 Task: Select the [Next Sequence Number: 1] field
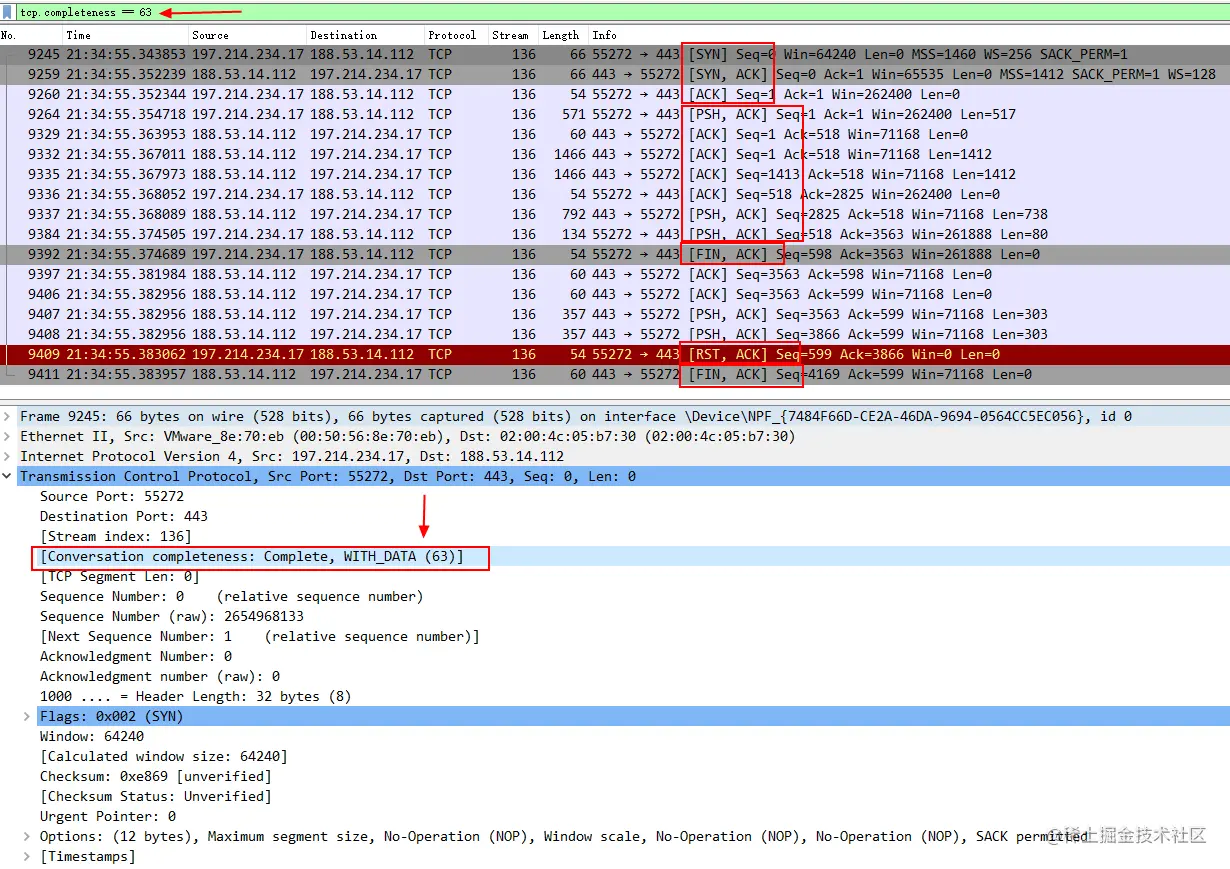pos(260,636)
